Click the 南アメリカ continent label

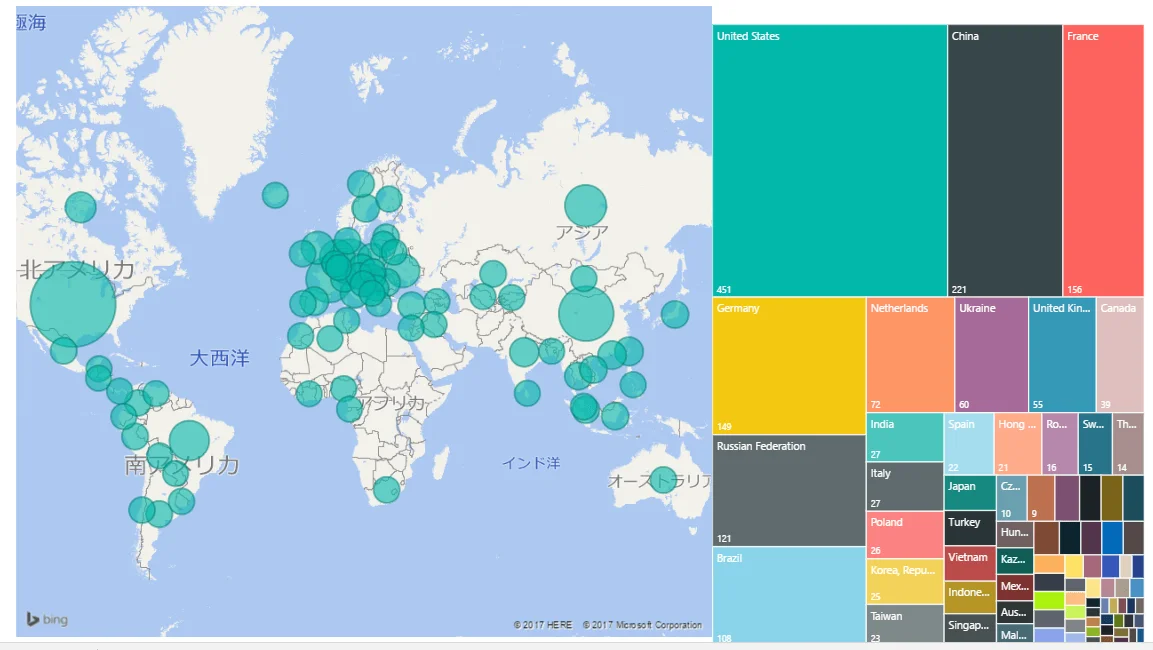coord(182,465)
